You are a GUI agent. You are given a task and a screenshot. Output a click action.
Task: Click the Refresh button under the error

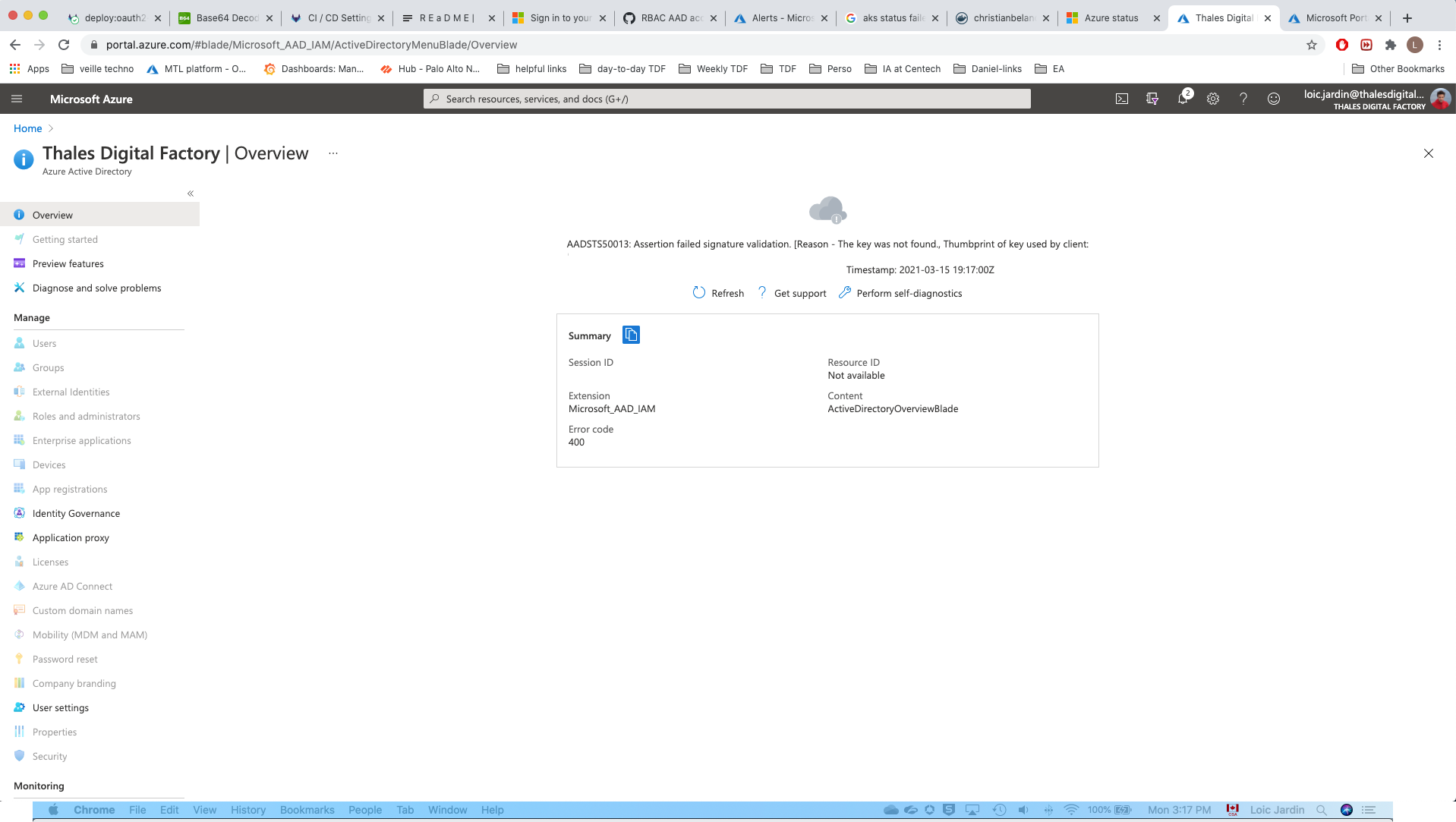(x=718, y=293)
